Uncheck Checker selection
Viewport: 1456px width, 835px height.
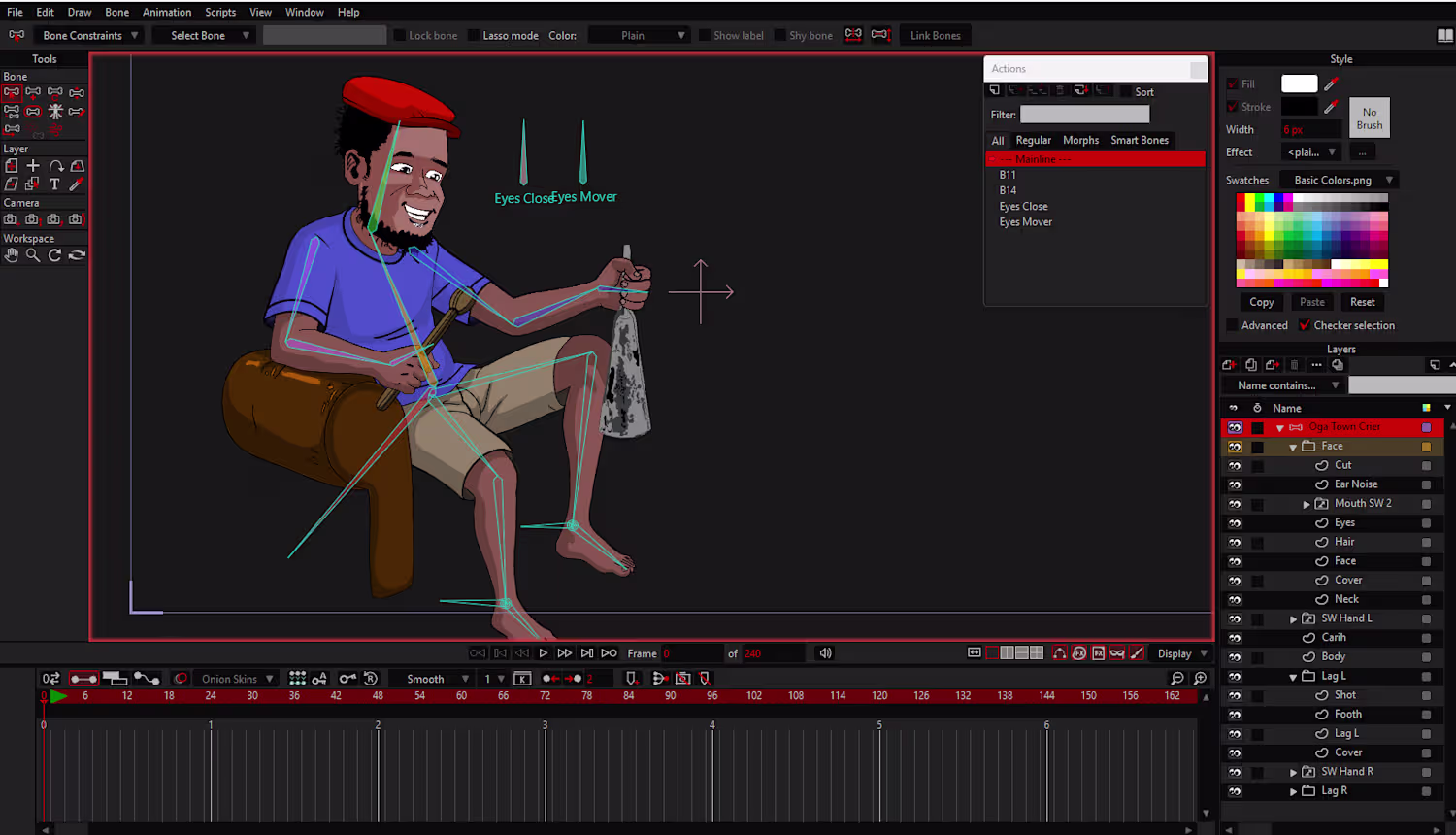click(x=1305, y=325)
